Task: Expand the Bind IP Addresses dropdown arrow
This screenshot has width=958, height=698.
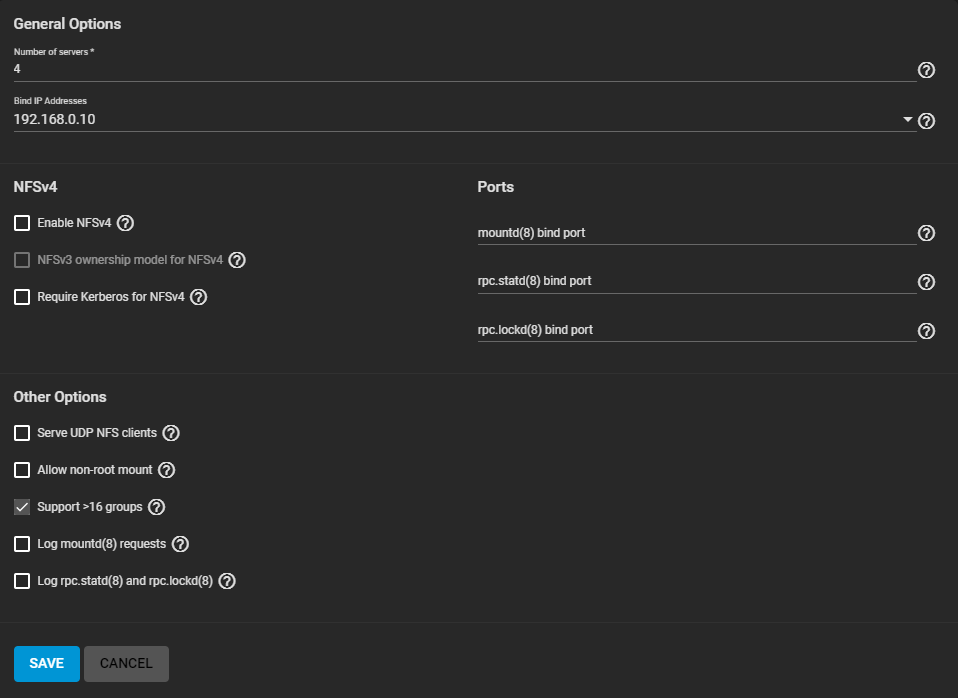Action: point(908,120)
